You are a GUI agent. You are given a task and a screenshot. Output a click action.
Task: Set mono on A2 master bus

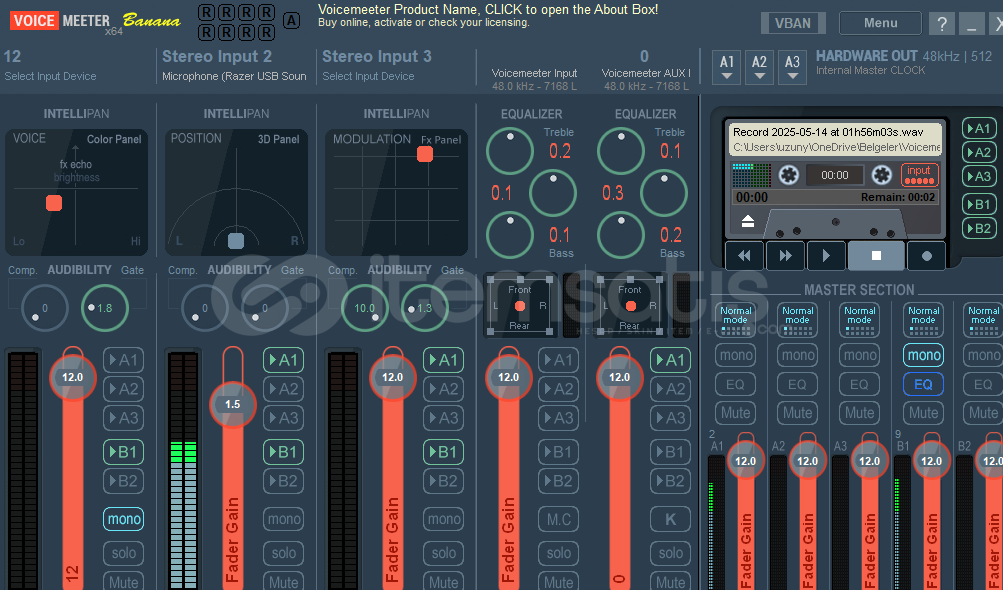(x=798, y=355)
